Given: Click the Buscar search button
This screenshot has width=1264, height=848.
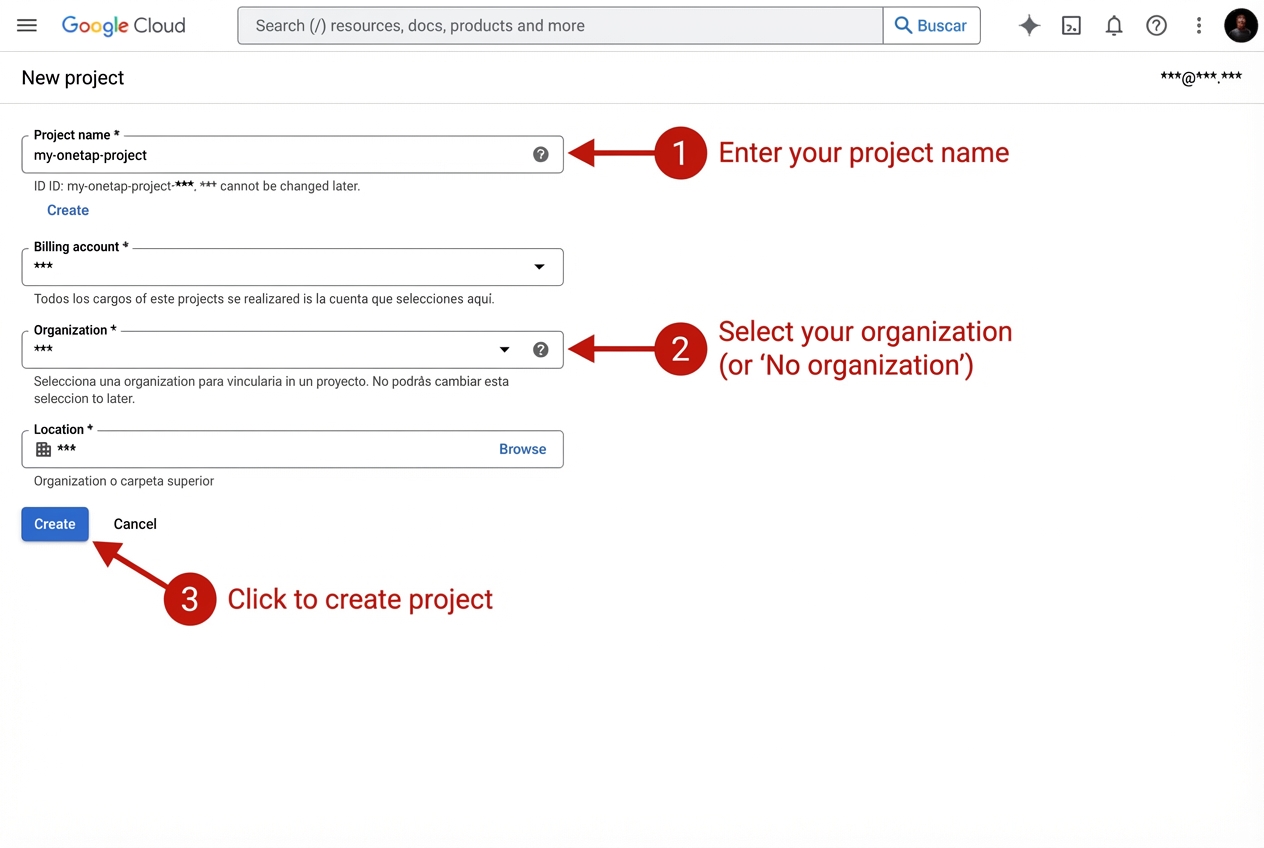Looking at the screenshot, I should point(931,25).
